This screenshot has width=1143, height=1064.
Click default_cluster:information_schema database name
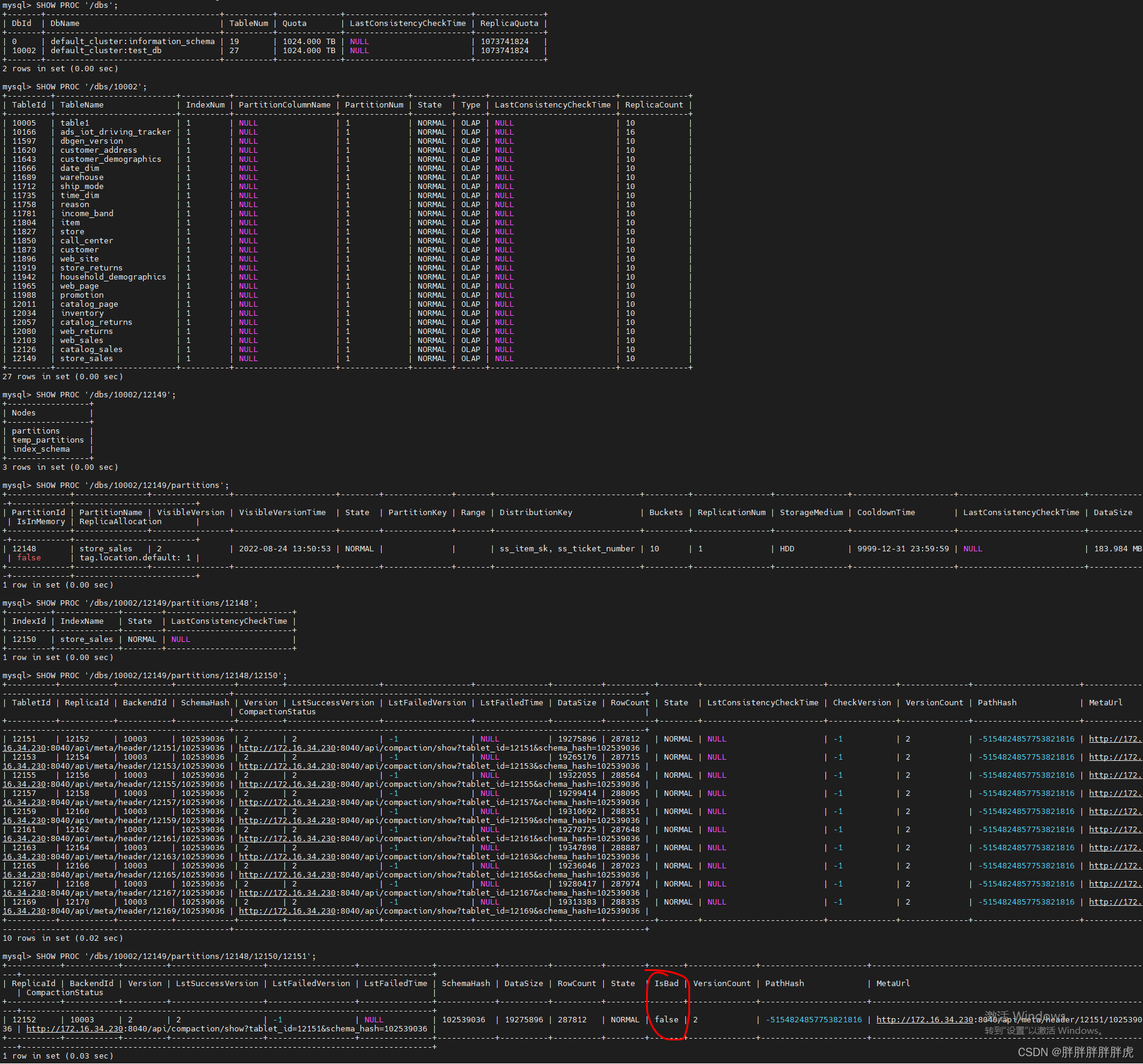coord(132,41)
